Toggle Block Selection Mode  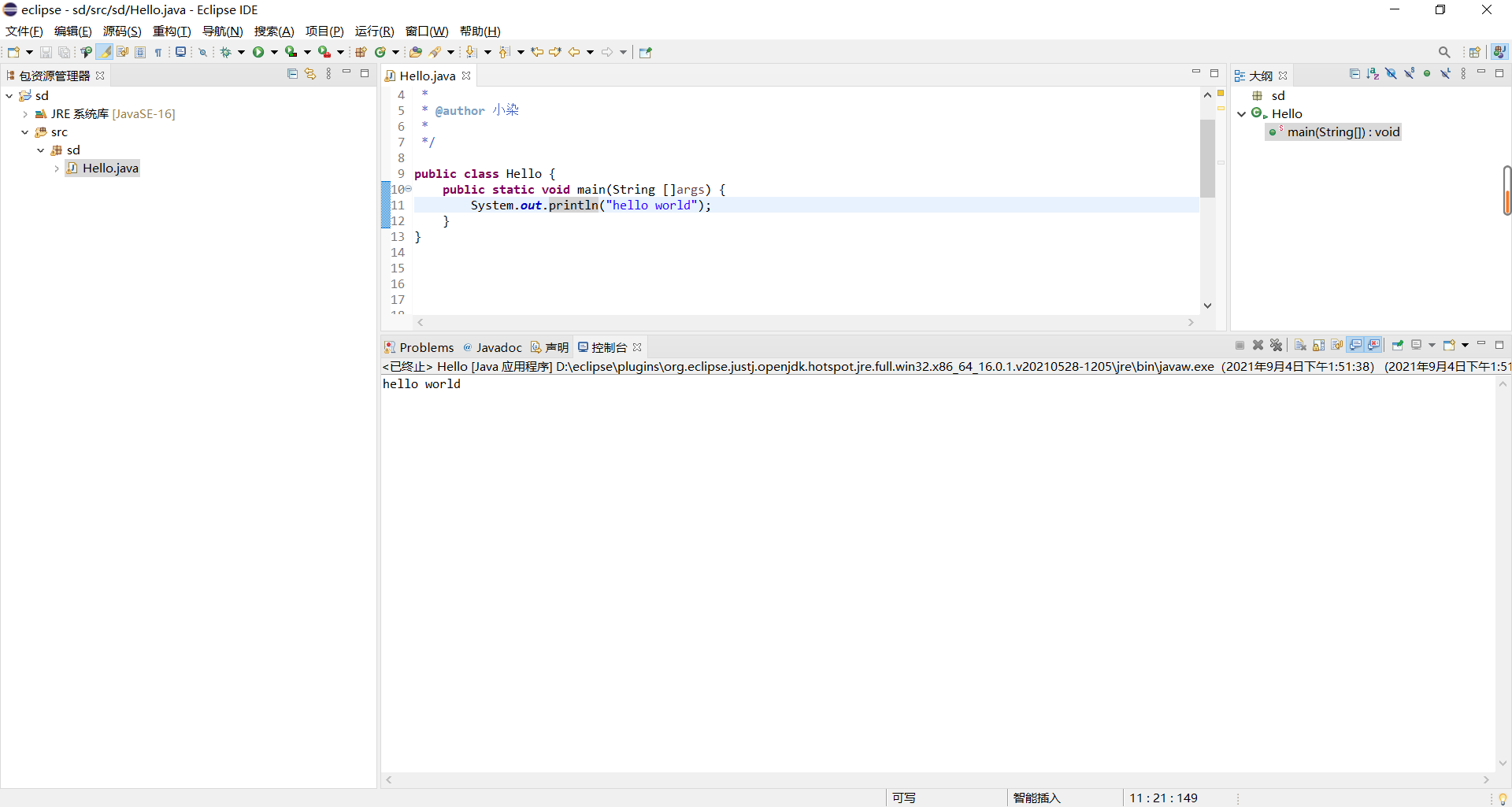[140, 52]
